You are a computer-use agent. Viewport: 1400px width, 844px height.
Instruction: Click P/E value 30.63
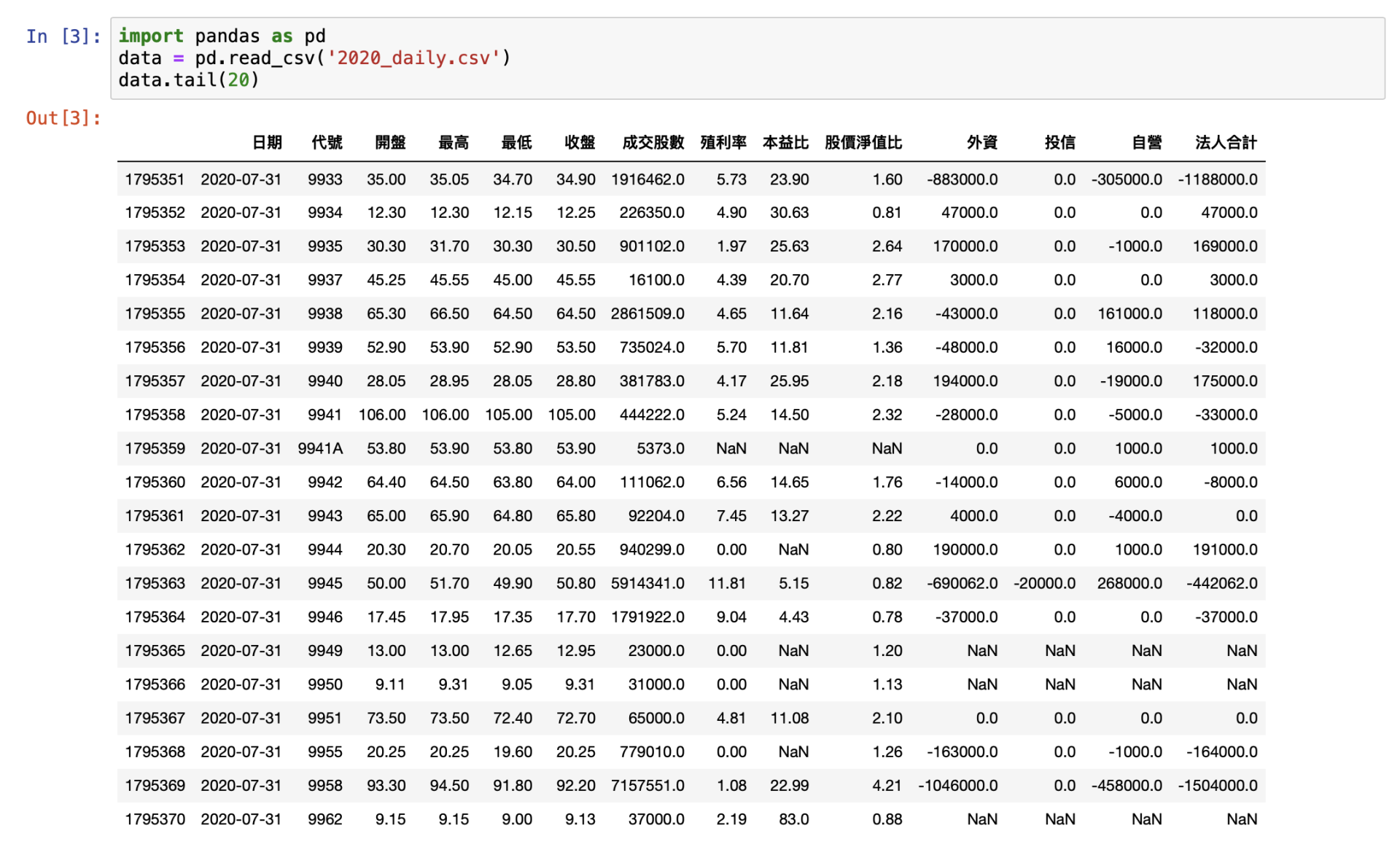(789, 213)
